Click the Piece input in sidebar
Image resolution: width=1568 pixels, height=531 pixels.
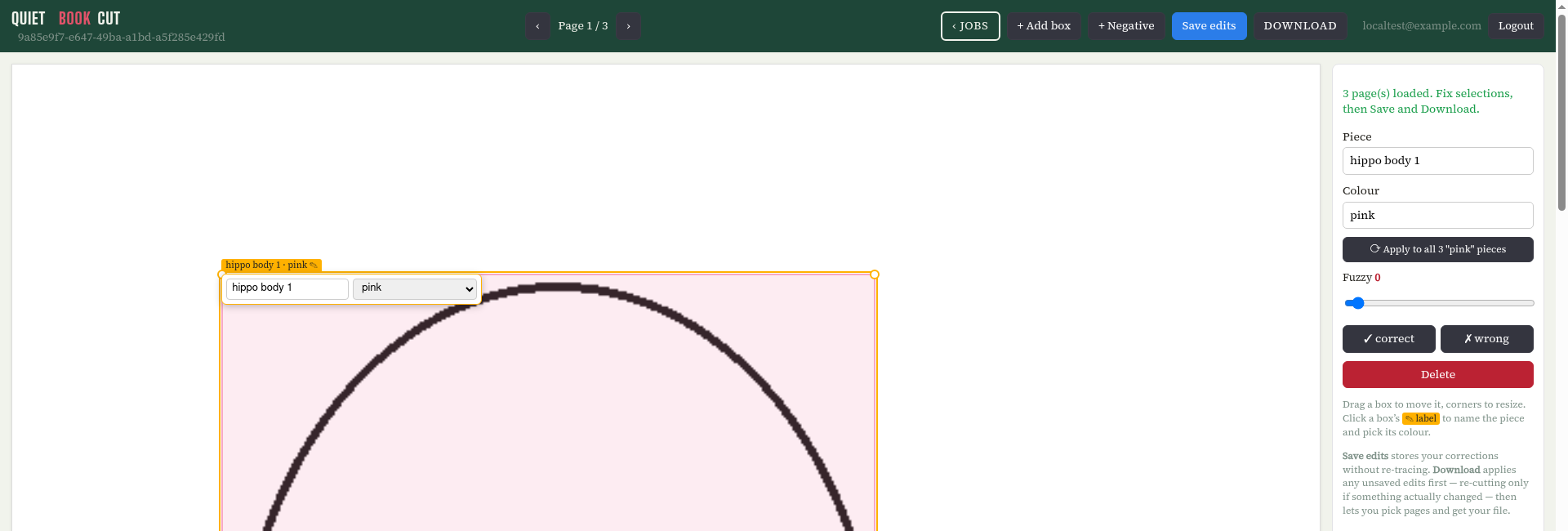click(x=1437, y=161)
